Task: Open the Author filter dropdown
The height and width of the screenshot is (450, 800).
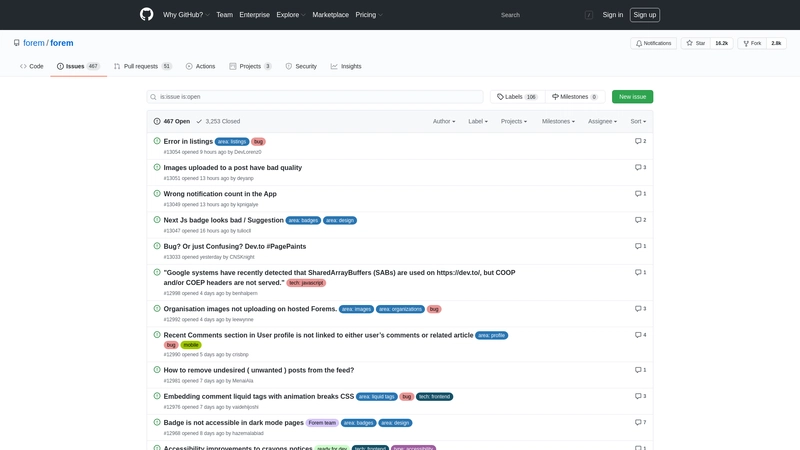Action: tap(444, 121)
